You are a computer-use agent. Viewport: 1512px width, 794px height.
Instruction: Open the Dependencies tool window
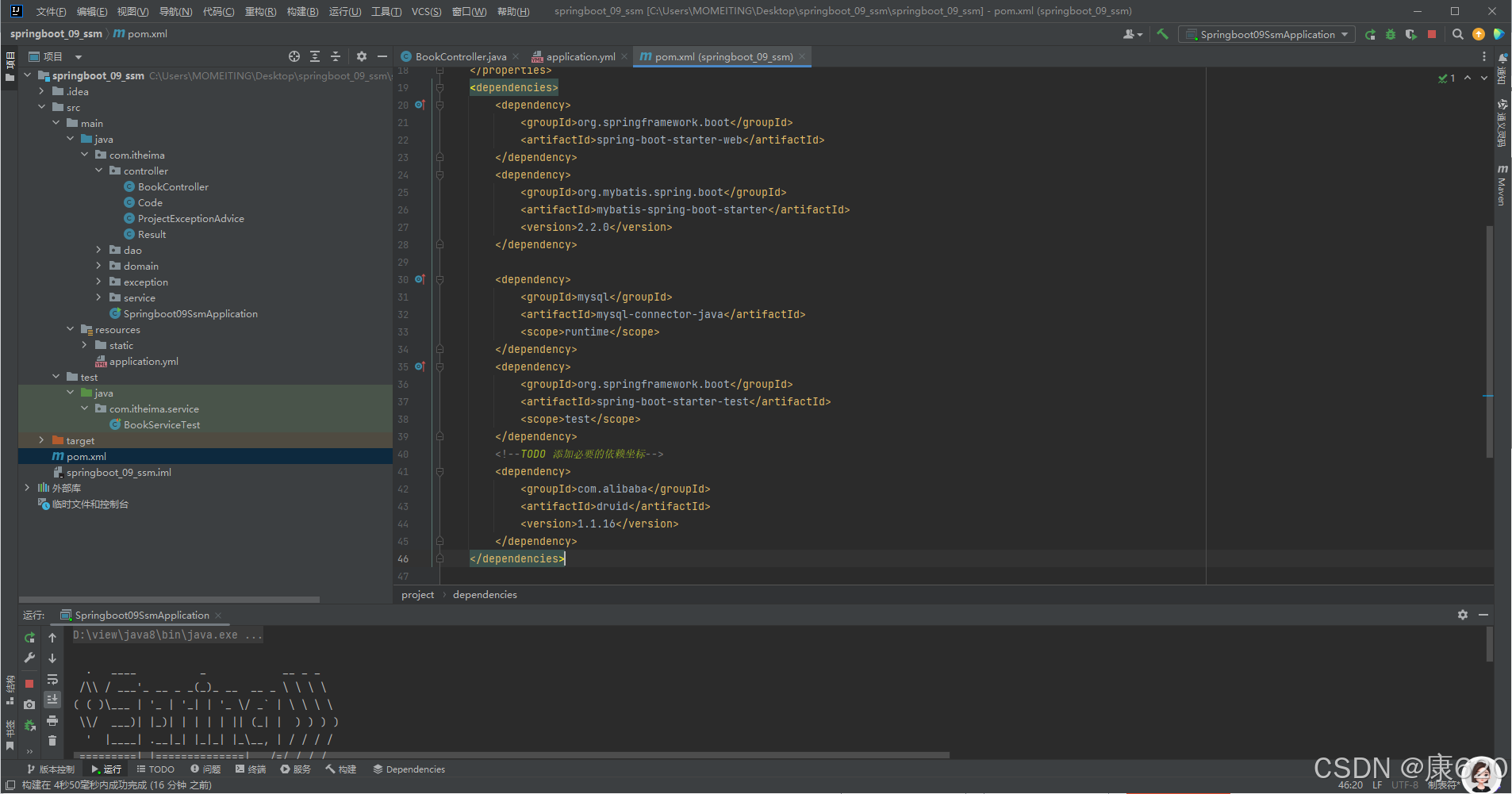(409, 769)
